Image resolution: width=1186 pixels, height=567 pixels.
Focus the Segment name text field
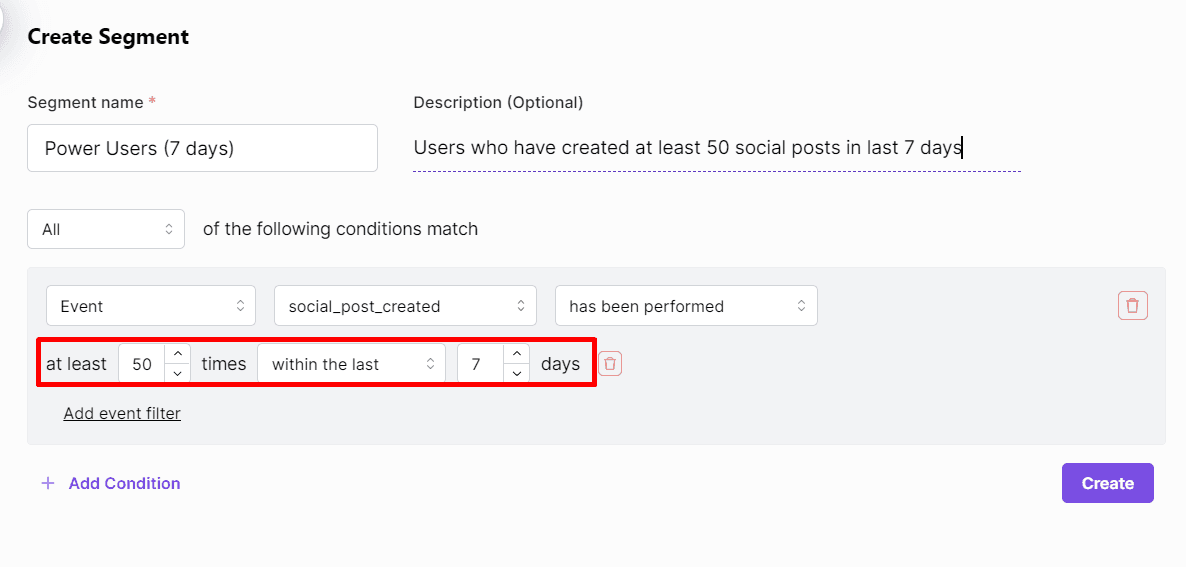(202, 148)
